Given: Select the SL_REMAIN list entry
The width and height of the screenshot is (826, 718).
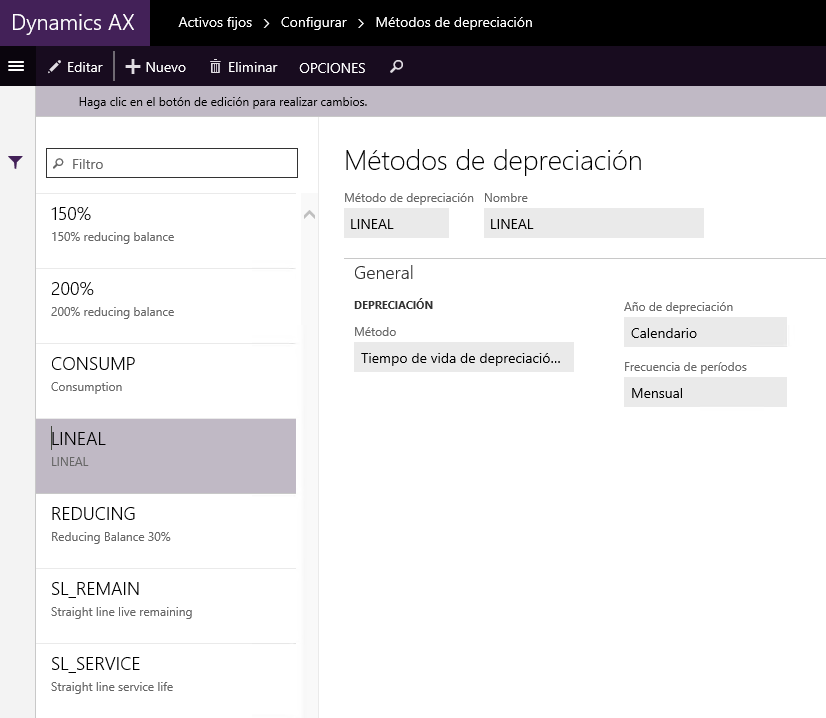Looking at the screenshot, I should point(165,606).
